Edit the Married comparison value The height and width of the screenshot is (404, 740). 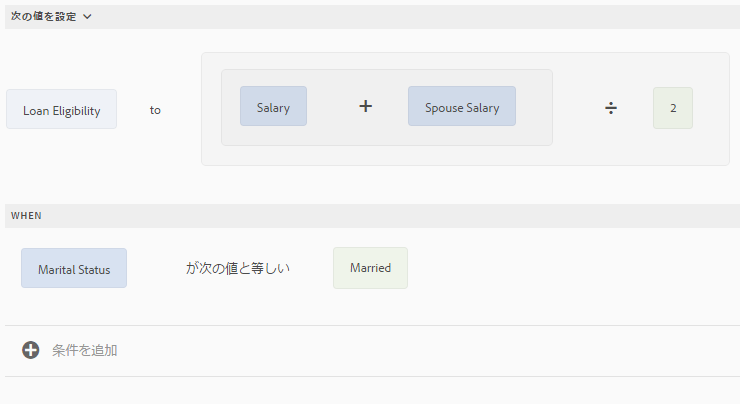(370, 268)
